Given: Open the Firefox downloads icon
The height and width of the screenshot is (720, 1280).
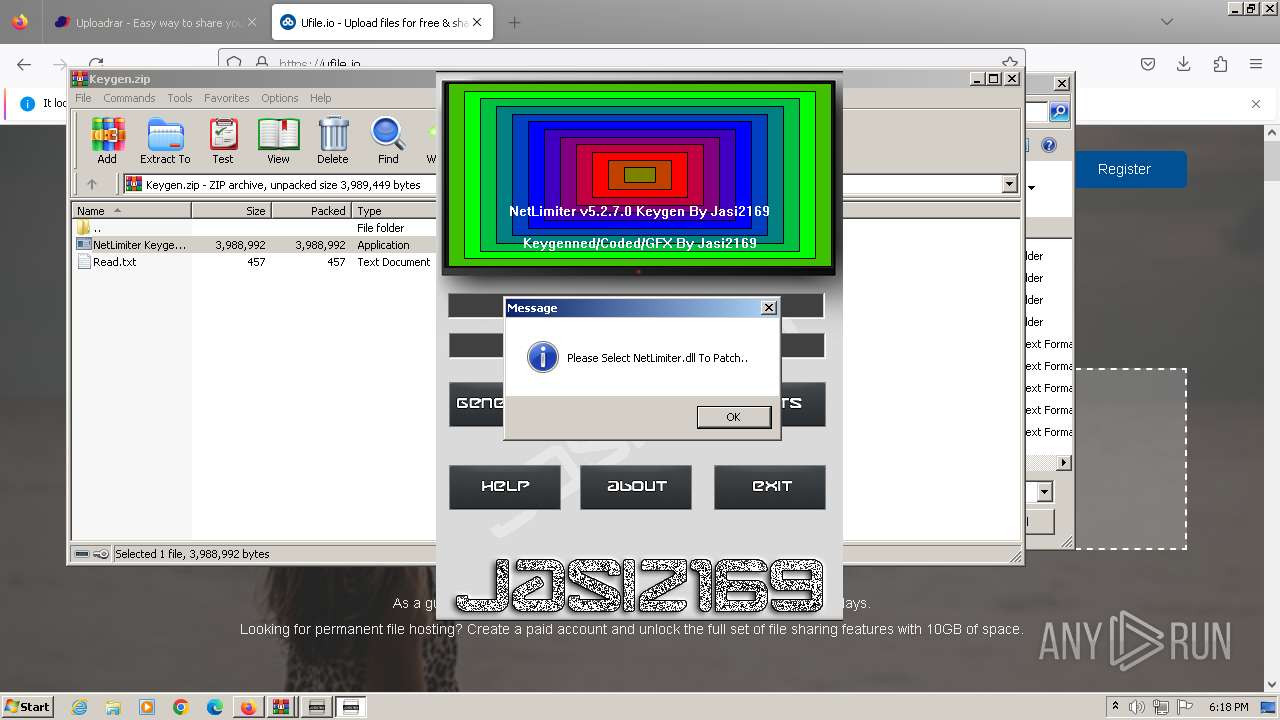Looking at the screenshot, I should [1184, 64].
